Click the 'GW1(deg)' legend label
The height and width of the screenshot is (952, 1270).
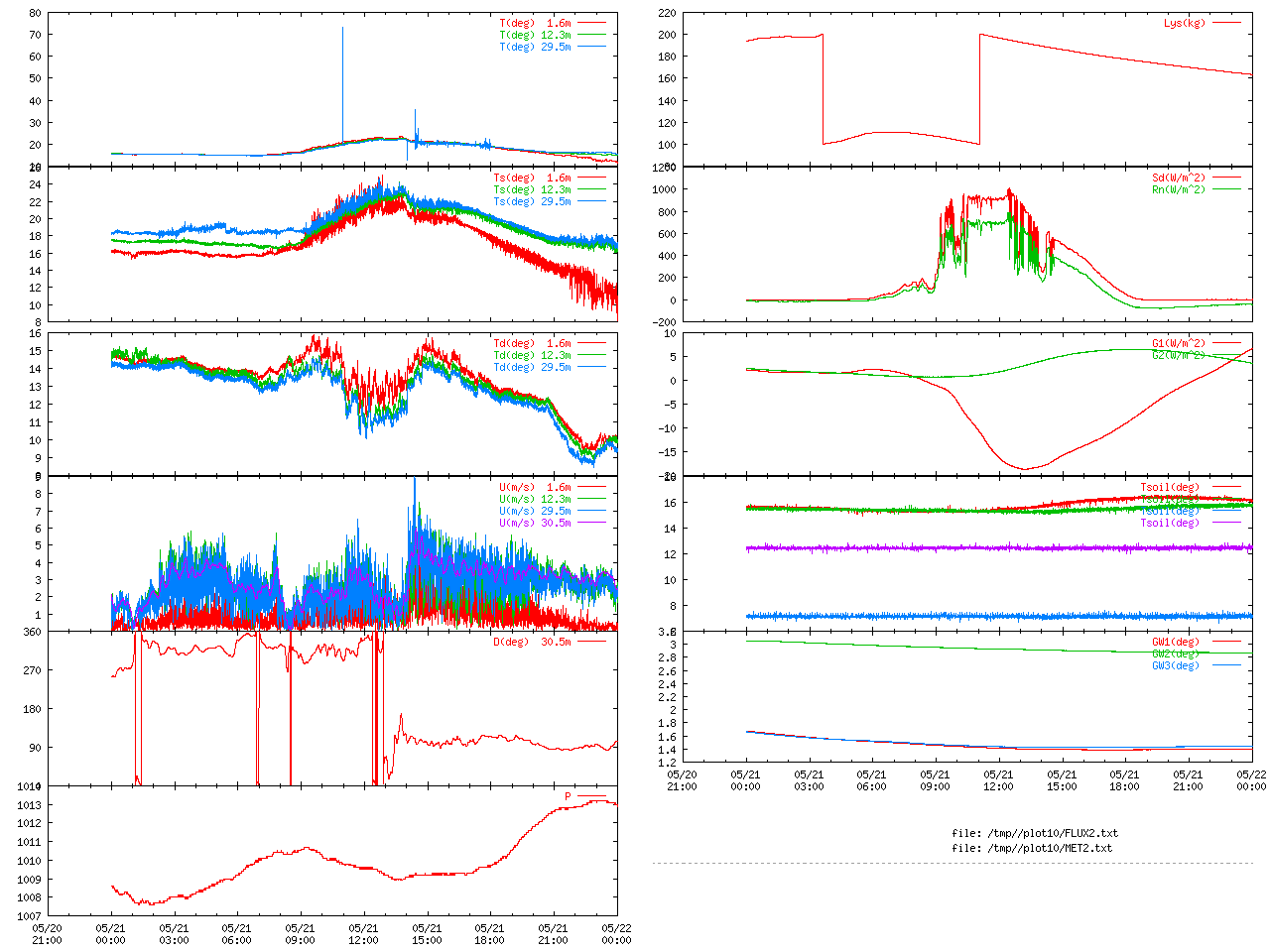[x=1176, y=643]
